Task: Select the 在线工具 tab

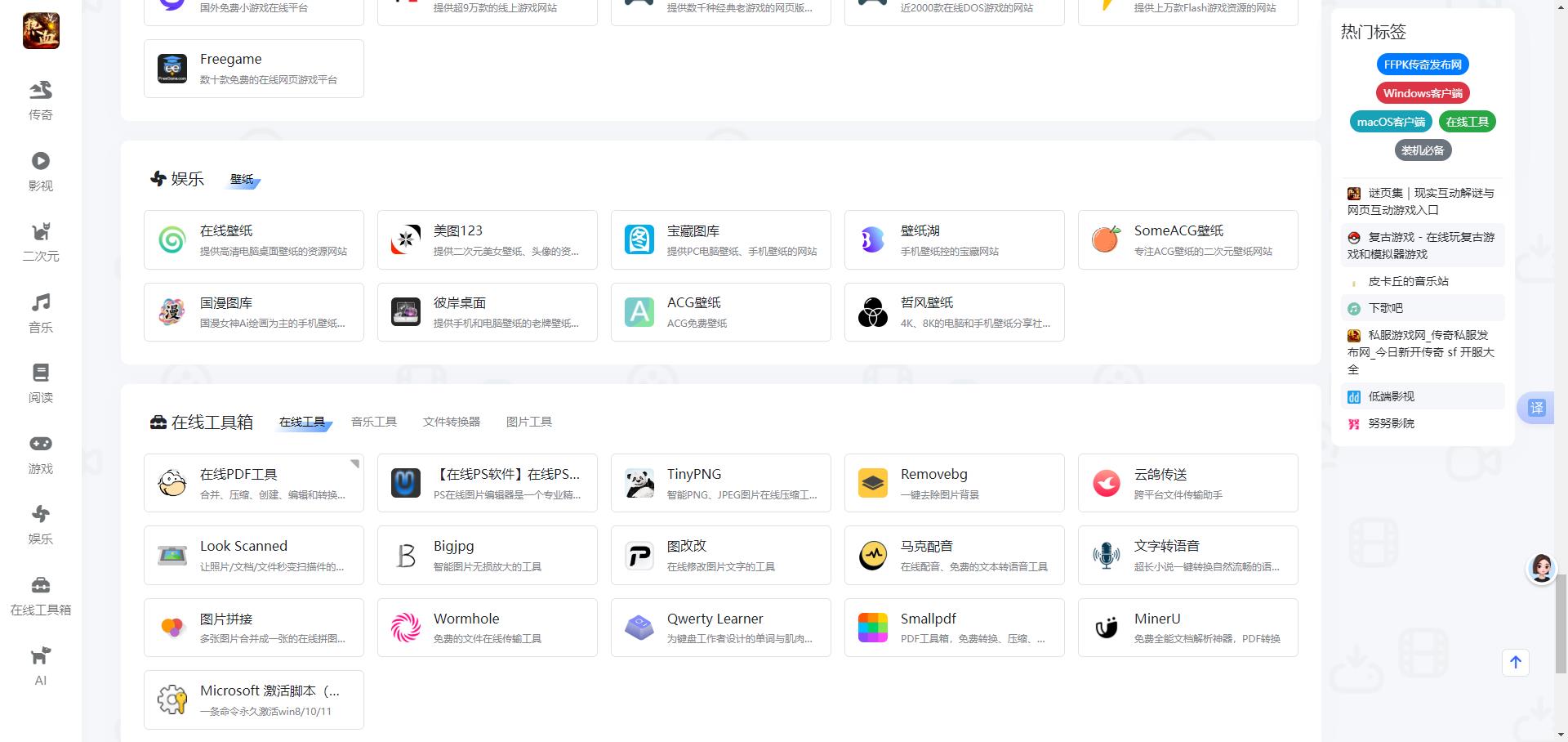Action: 302,422
